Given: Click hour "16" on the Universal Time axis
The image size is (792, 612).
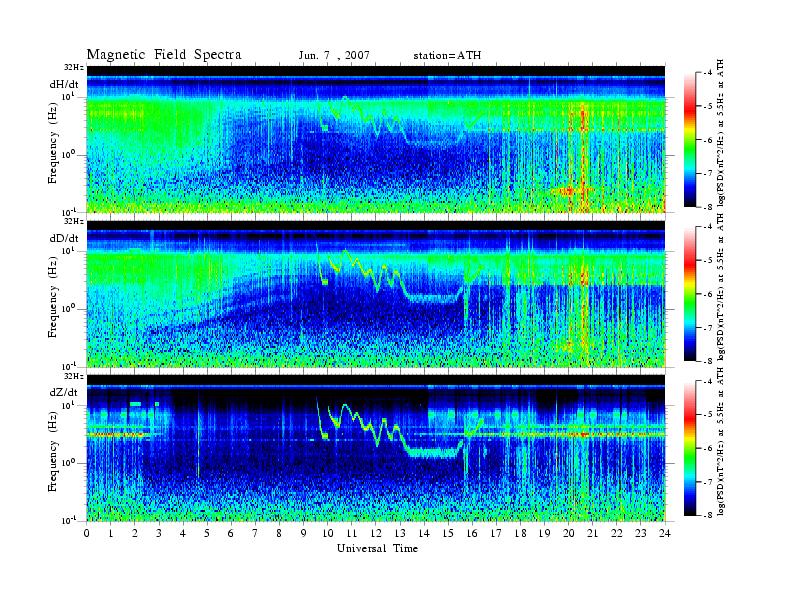Looking at the screenshot, I should point(472,534).
